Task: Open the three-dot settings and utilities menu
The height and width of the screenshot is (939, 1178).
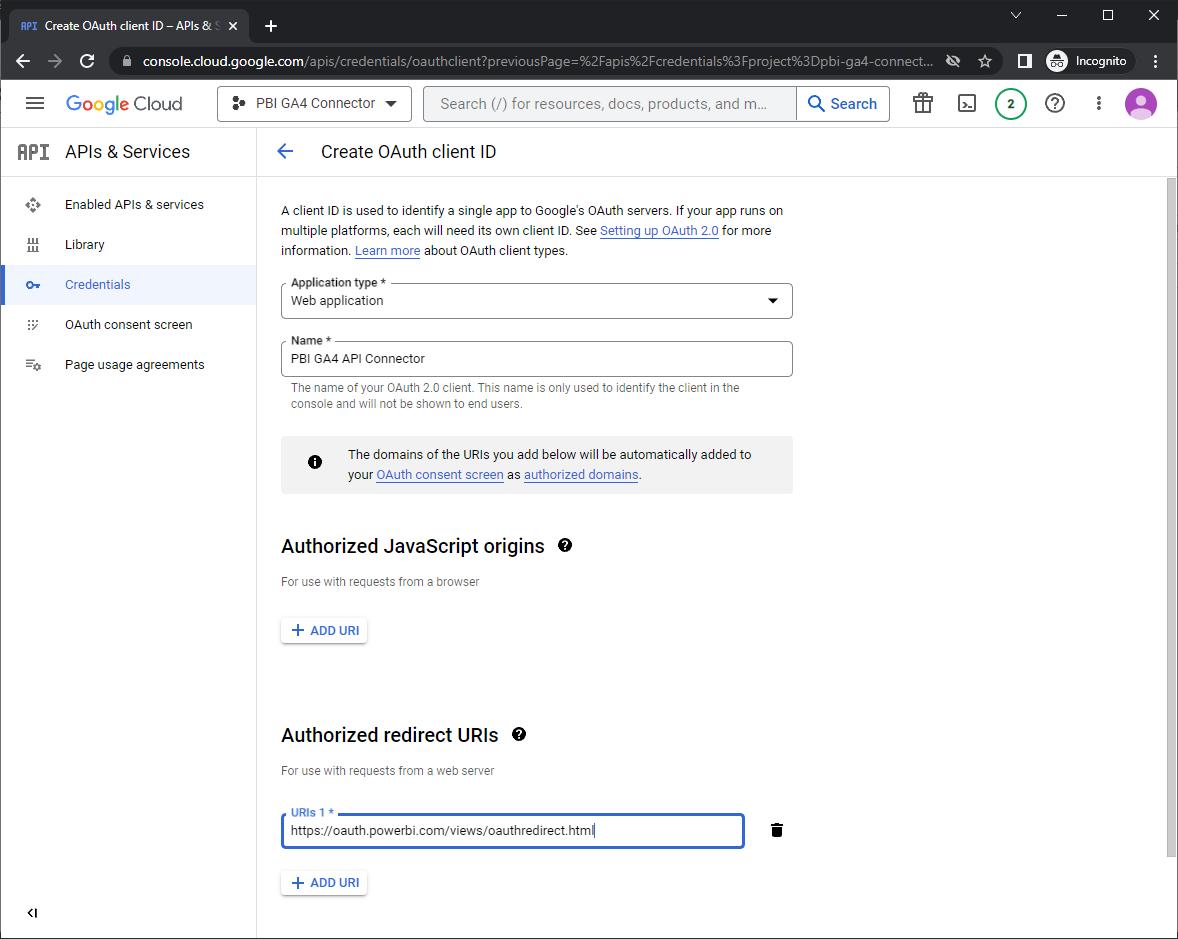Action: click(1098, 103)
